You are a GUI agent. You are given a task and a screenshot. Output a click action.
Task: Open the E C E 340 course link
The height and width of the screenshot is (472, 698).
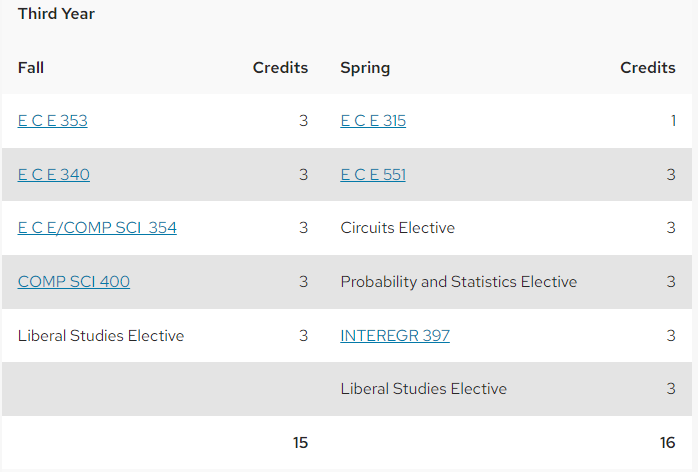coord(54,175)
